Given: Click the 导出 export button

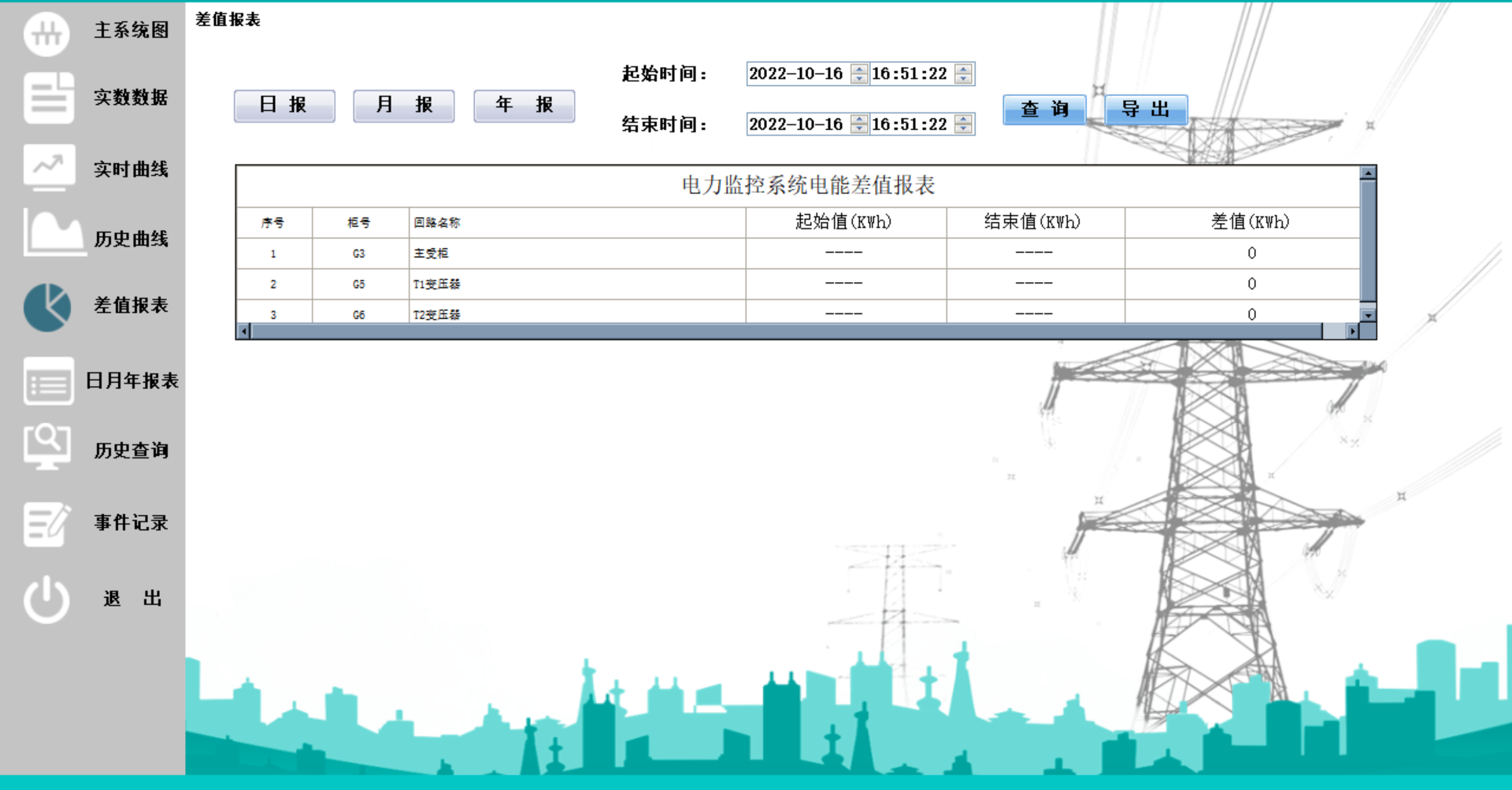Looking at the screenshot, I should [x=1146, y=110].
